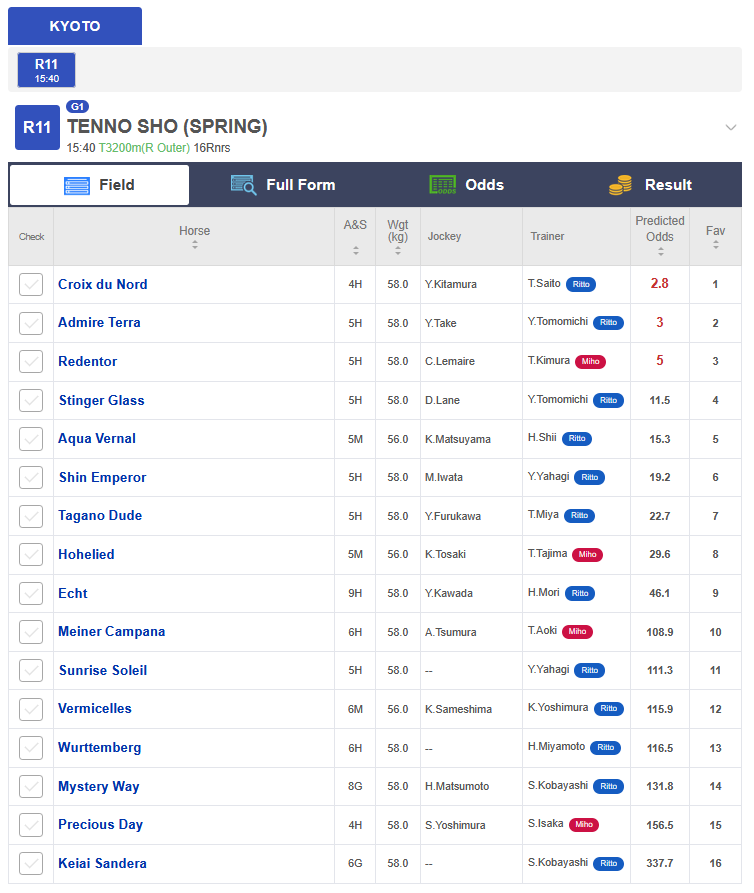Open Stinger Glass horse link
The height and width of the screenshot is (893, 754).
(101, 400)
